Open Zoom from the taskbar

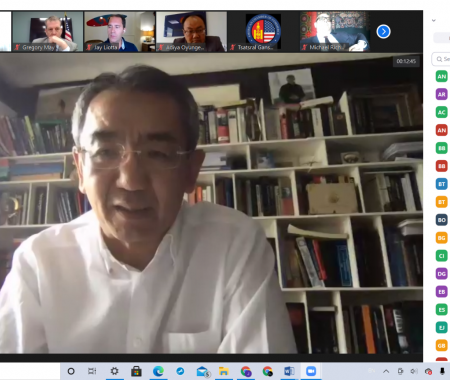pos(311,371)
